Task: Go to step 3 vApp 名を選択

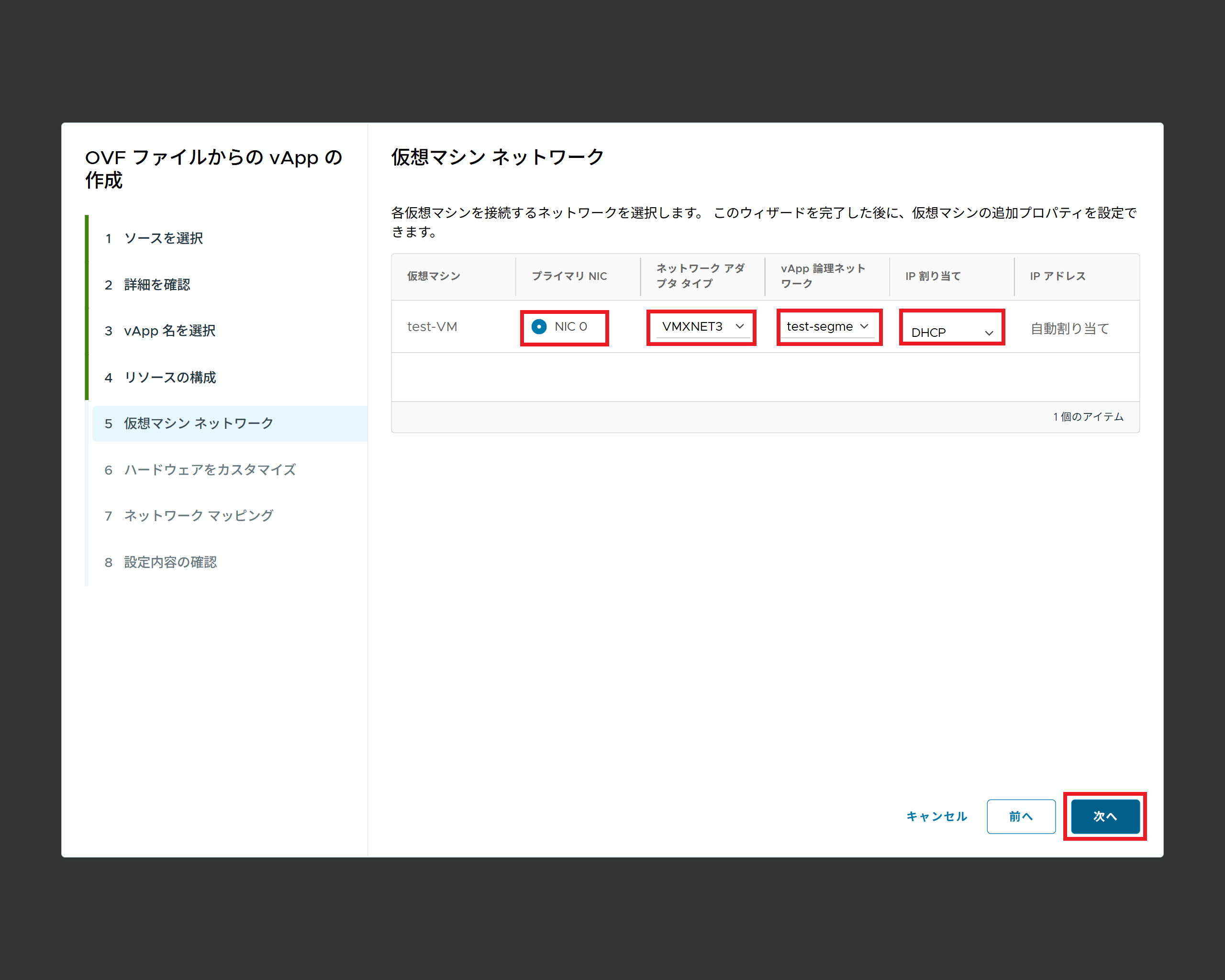Action: [x=169, y=331]
